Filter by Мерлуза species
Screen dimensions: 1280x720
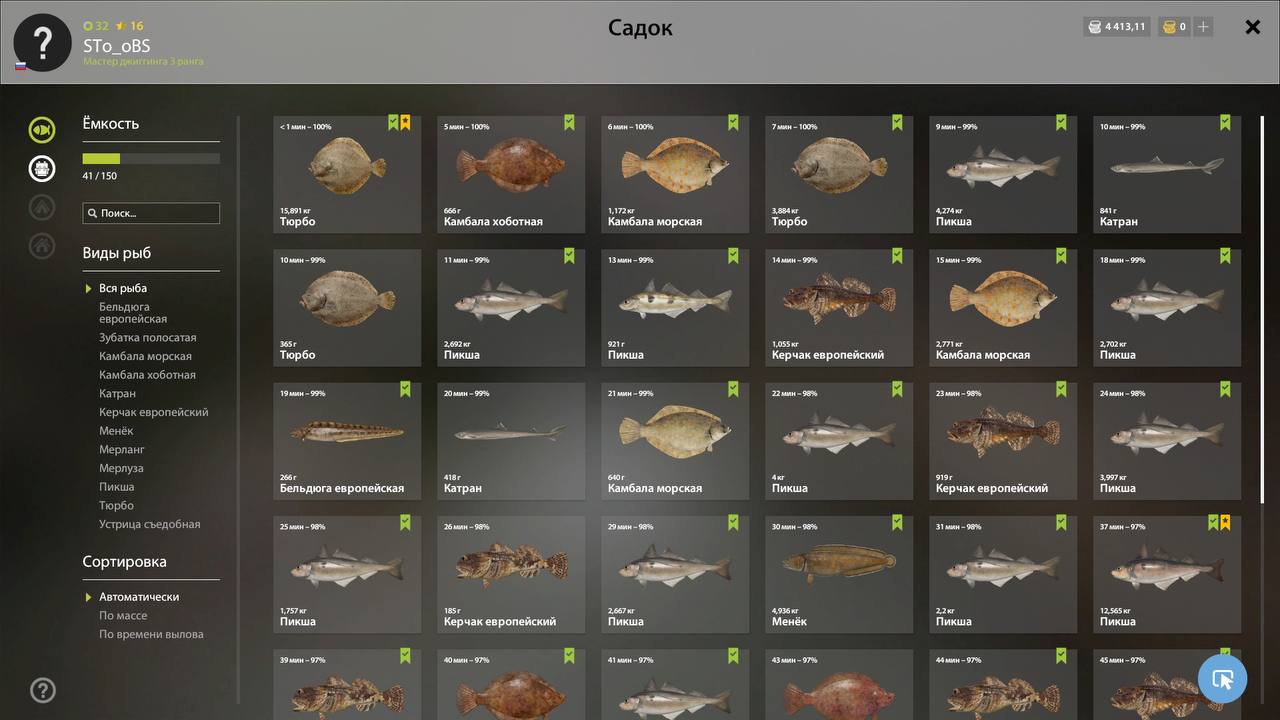(x=121, y=468)
